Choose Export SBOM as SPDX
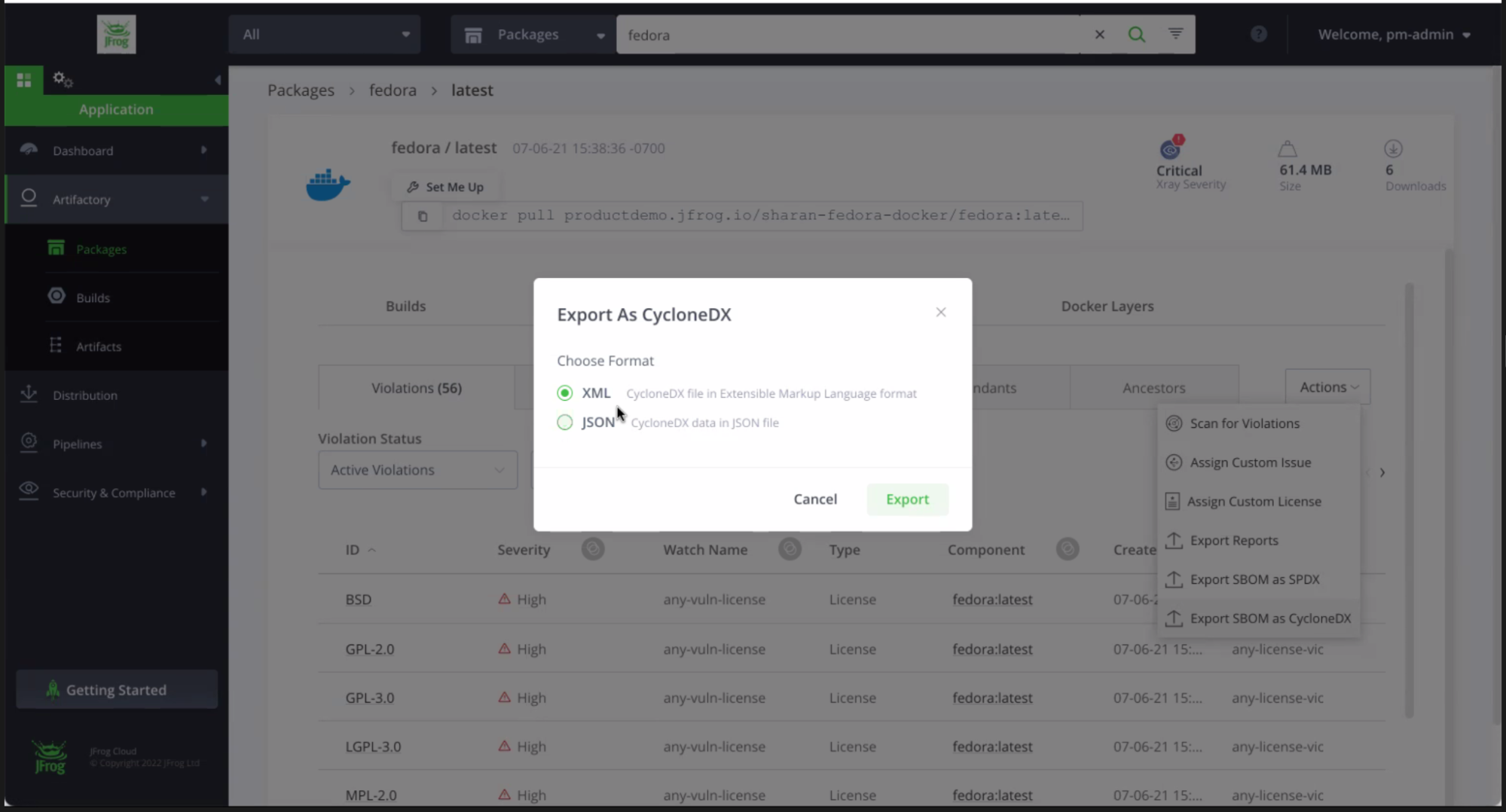Image resolution: width=1506 pixels, height=812 pixels. [x=1254, y=579]
